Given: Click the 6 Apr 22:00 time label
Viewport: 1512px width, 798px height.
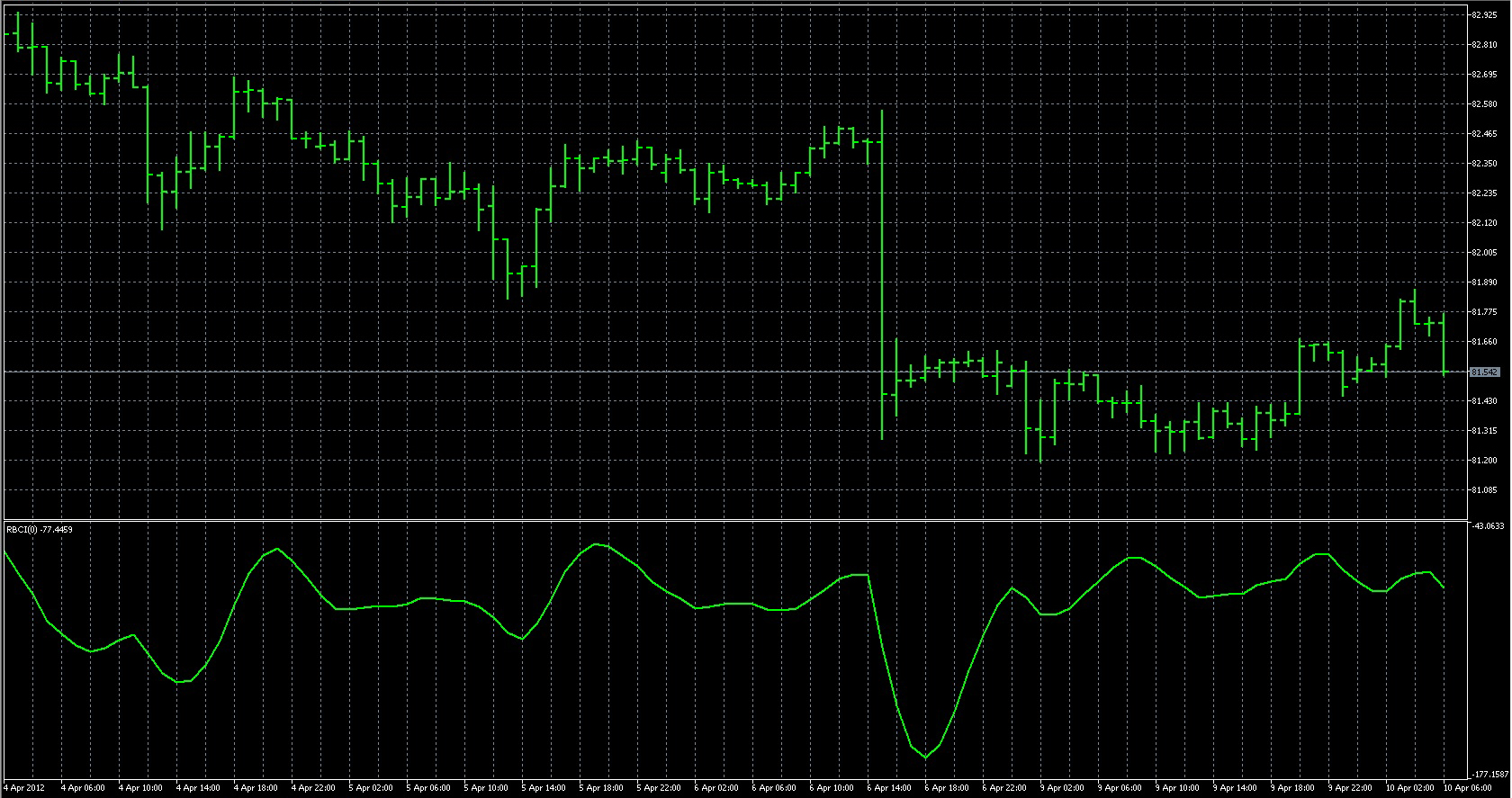Looking at the screenshot, I should (1004, 788).
